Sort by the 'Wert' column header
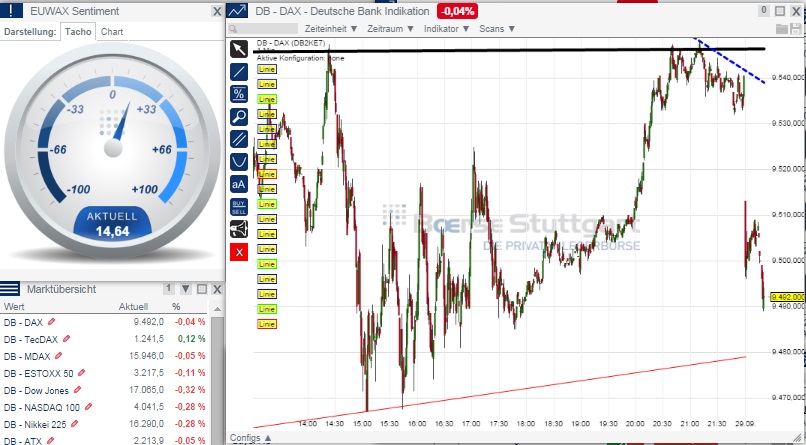806x445 pixels. click(x=14, y=307)
